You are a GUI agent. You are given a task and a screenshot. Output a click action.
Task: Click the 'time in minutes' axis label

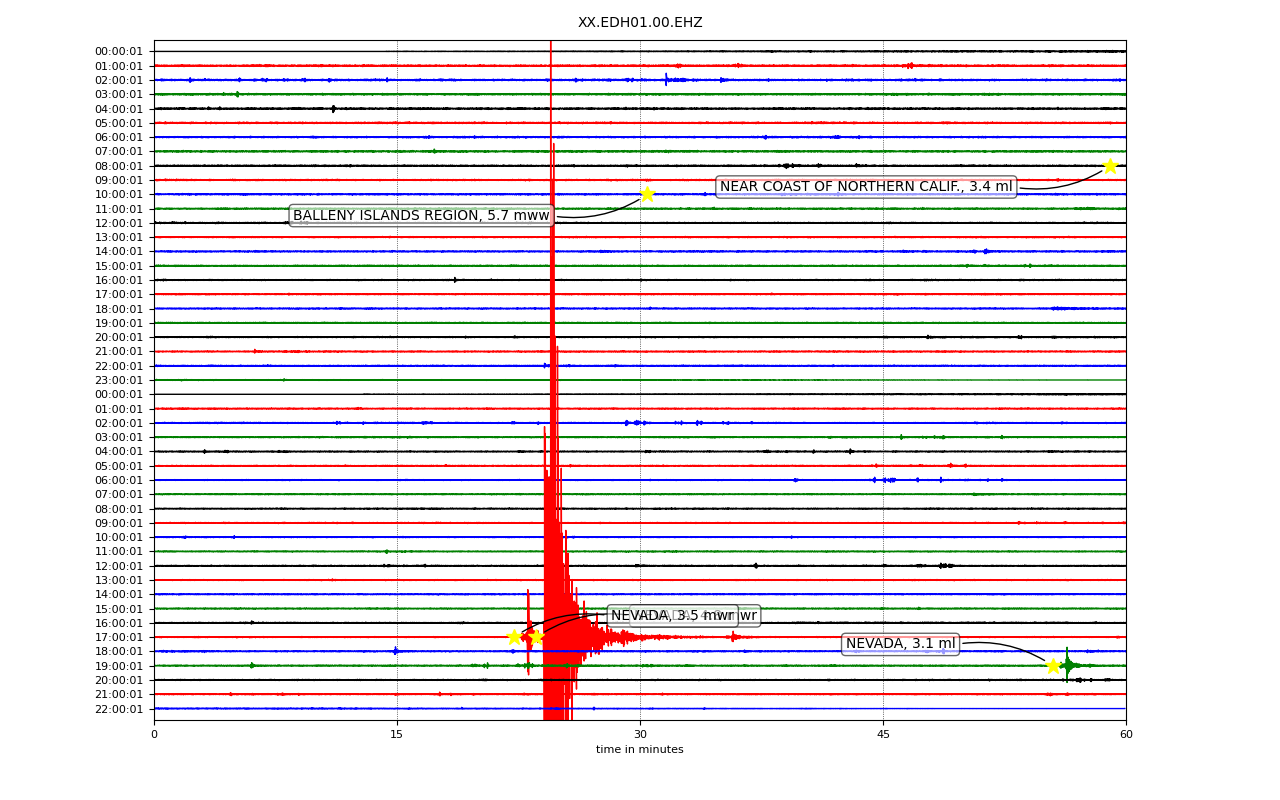pos(640,750)
